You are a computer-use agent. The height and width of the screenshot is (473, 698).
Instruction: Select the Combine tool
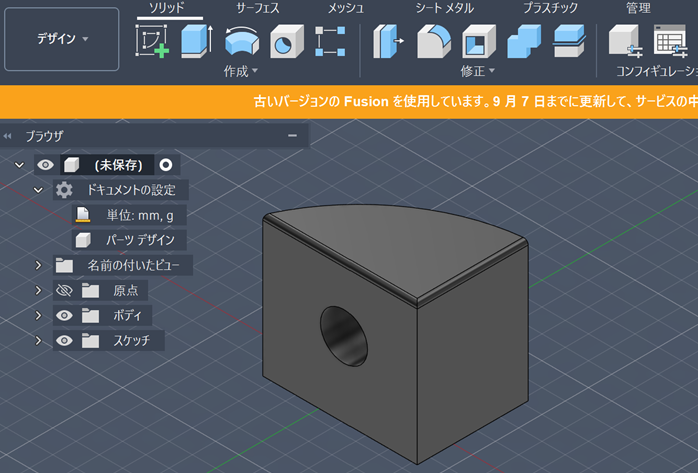(x=524, y=41)
